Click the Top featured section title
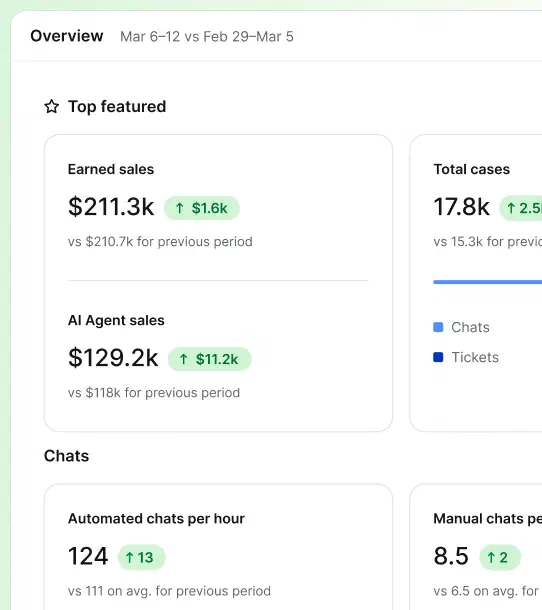Viewport: 542px width, 610px height. pyautogui.click(x=117, y=106)
